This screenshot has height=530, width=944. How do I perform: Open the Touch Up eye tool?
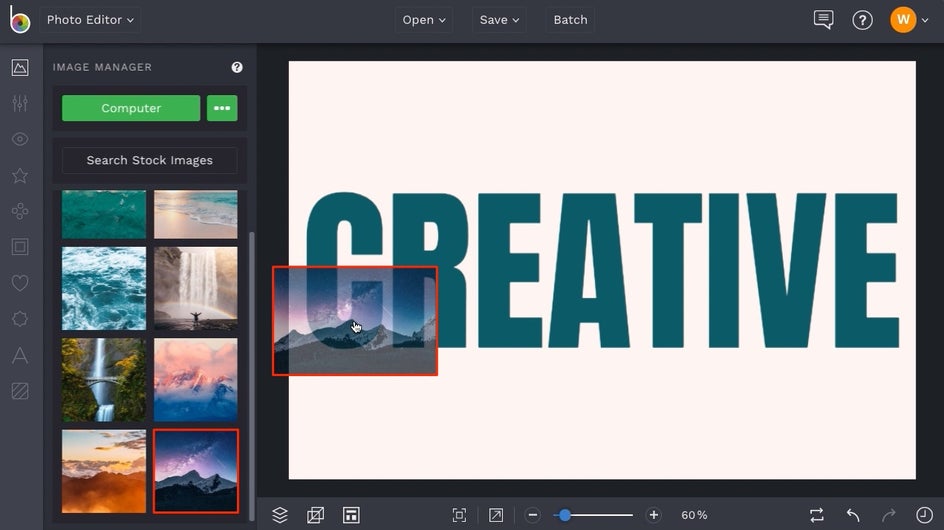[20, 139]
